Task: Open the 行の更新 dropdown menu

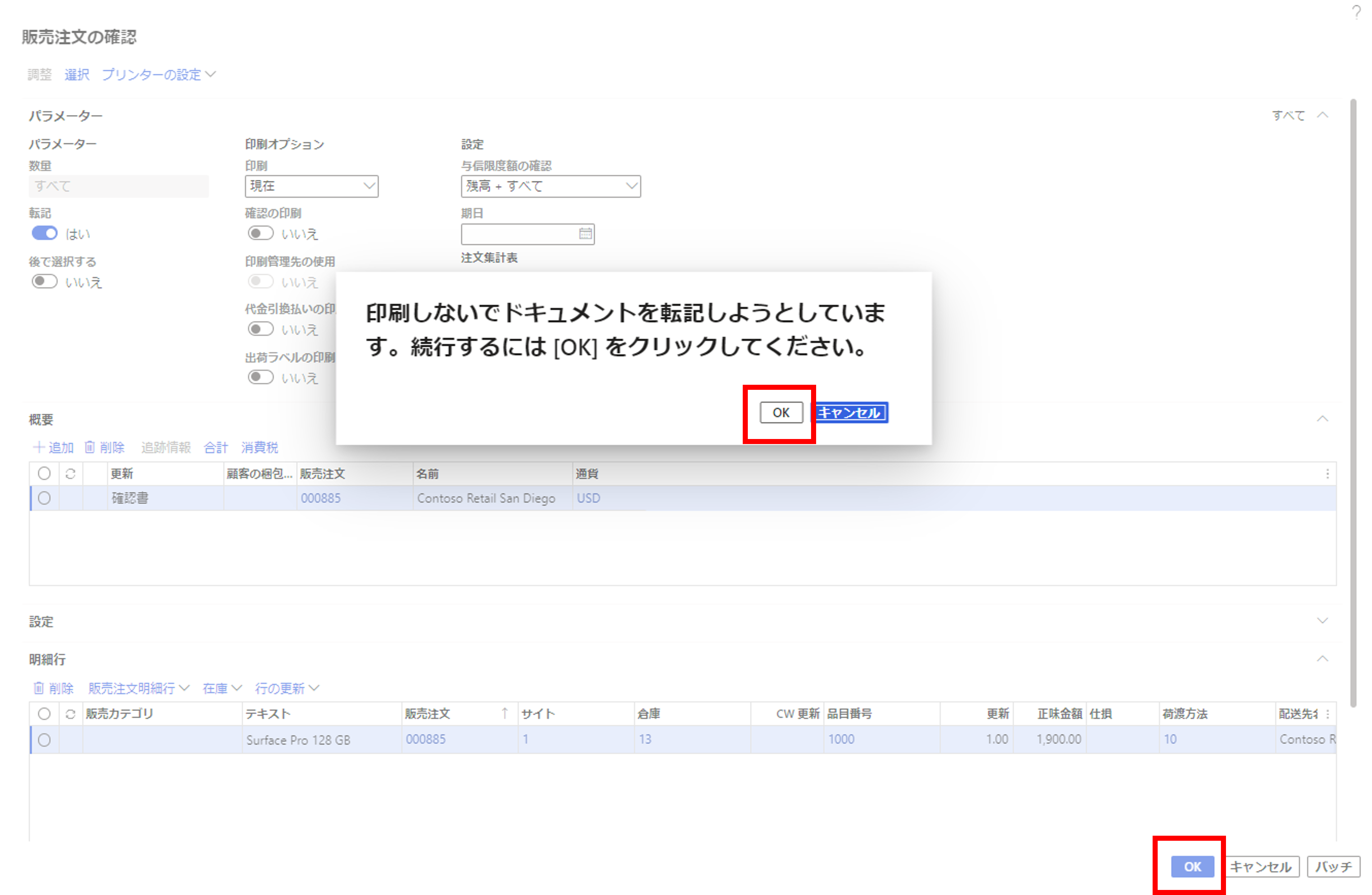Action: tap(287, 689)
